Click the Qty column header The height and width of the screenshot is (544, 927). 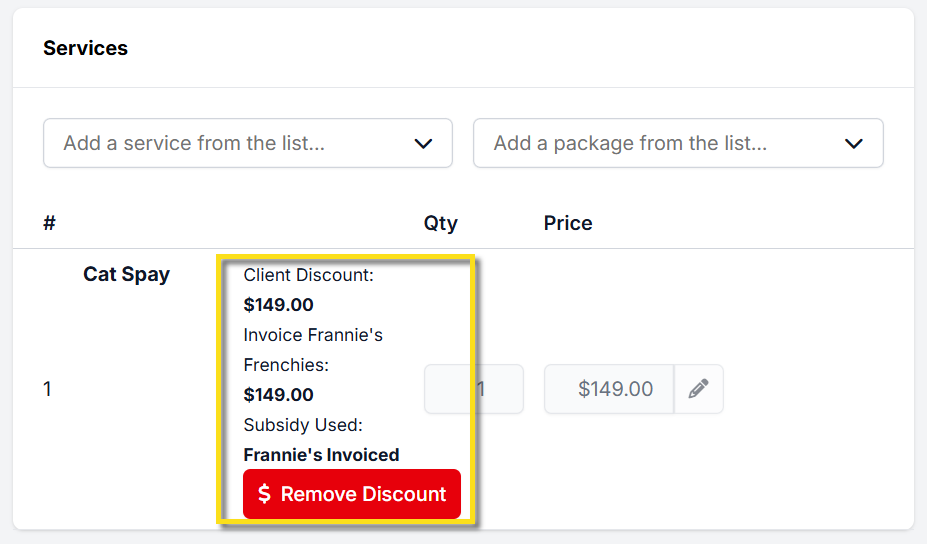(x=440, y=223)
